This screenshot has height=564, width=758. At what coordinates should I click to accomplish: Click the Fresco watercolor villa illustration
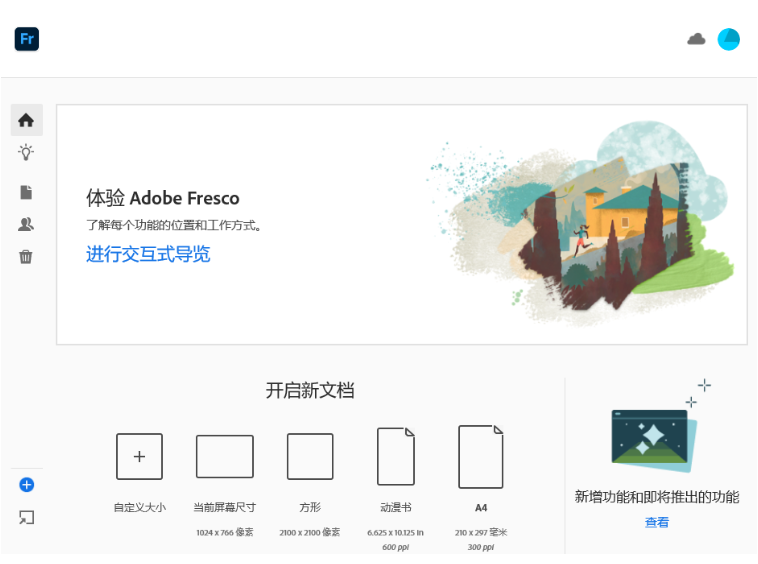pyautogui.click(x=580, y=223)
